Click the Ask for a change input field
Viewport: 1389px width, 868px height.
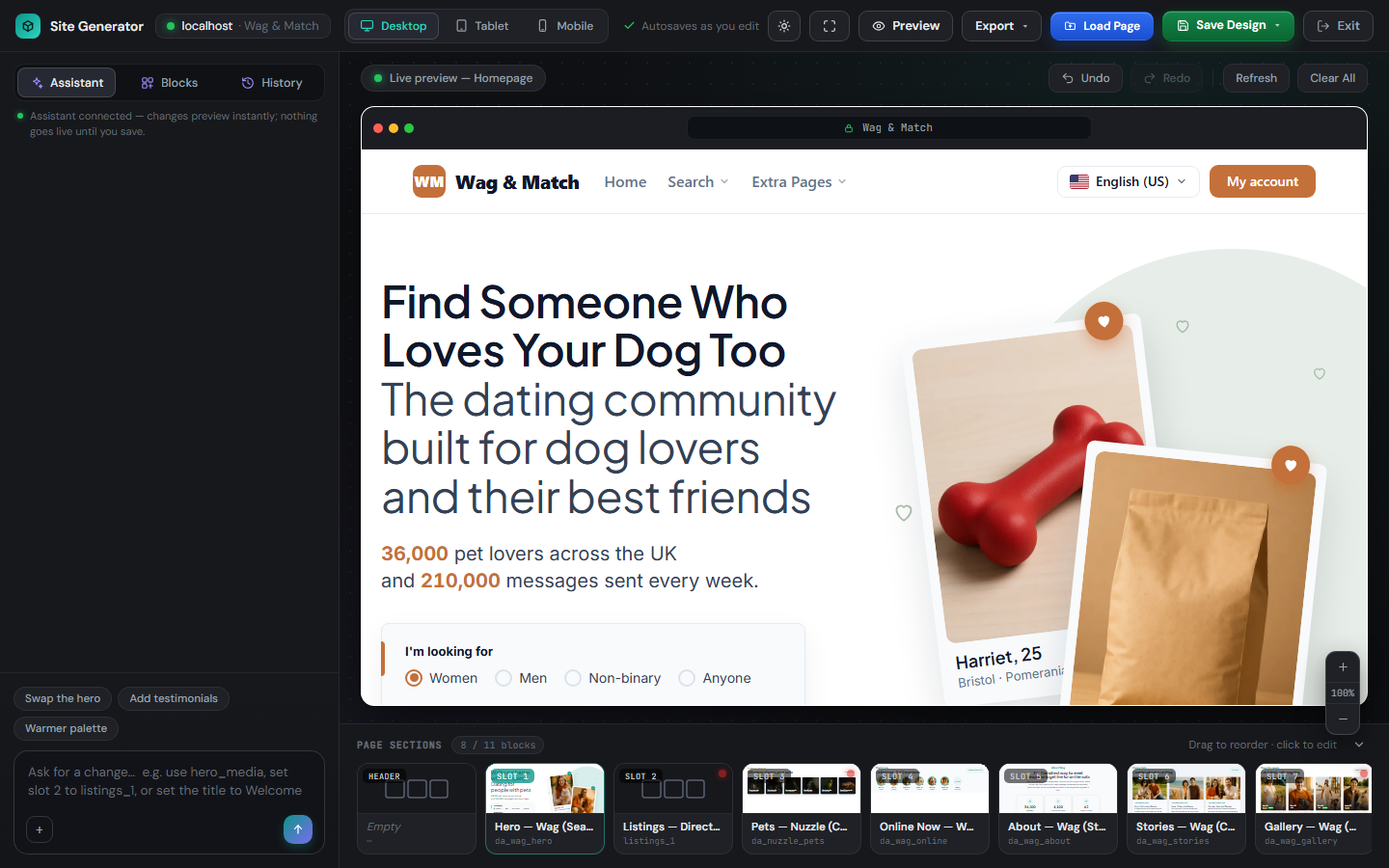pos(169,781)
